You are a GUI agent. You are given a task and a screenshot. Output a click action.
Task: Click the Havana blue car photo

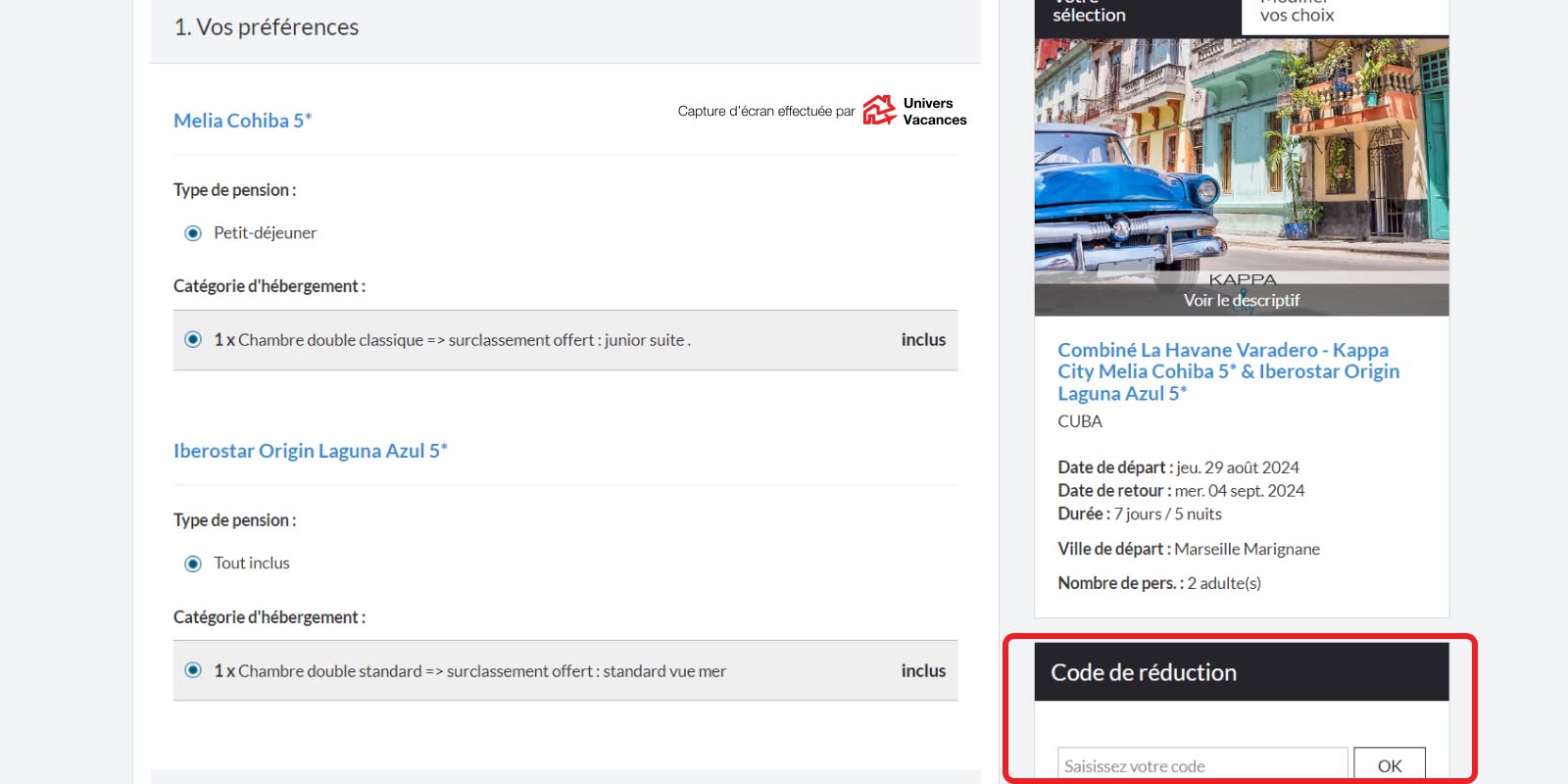point(1241,157)
